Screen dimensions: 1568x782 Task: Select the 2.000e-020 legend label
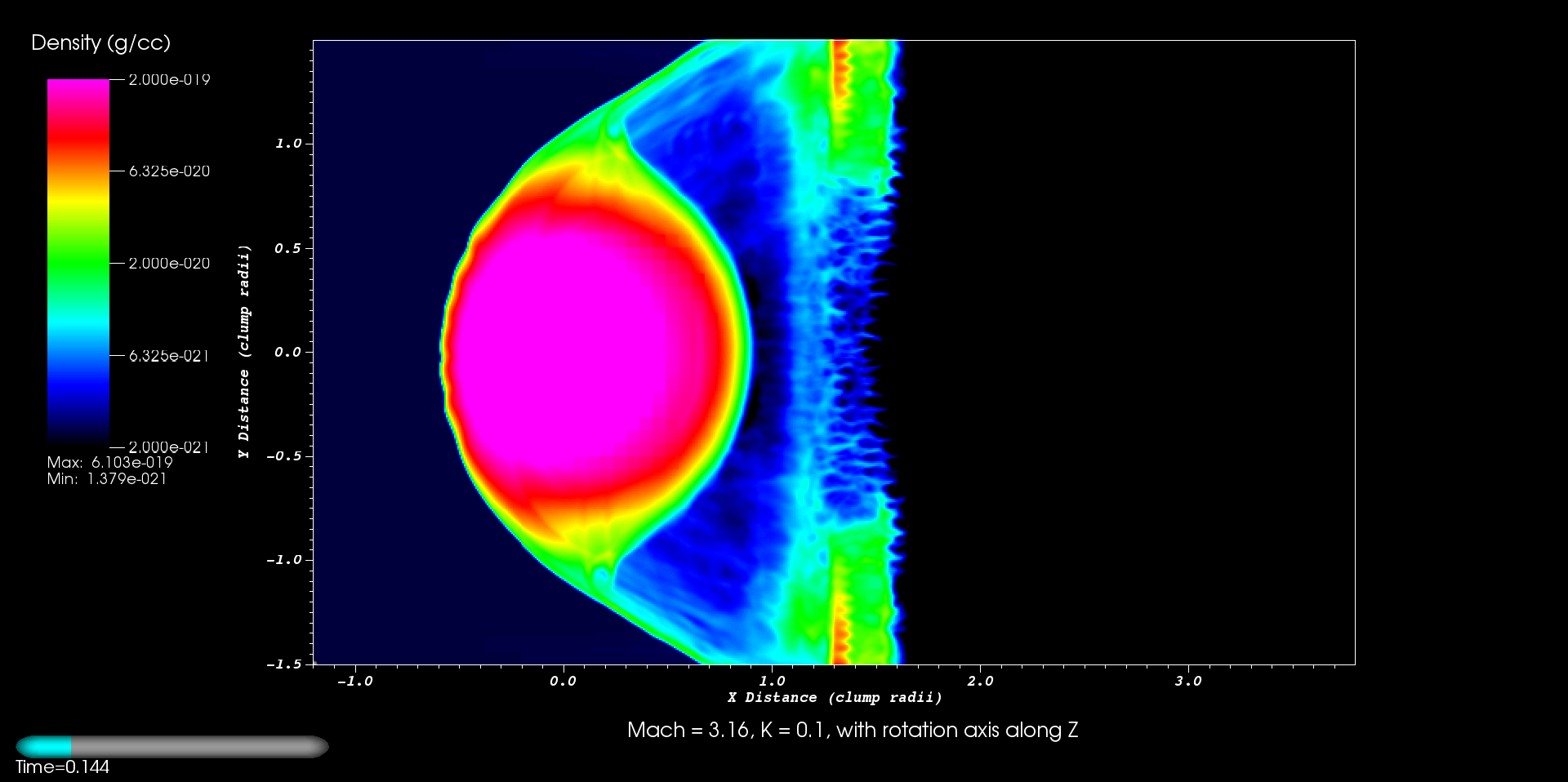coord(170,264)
